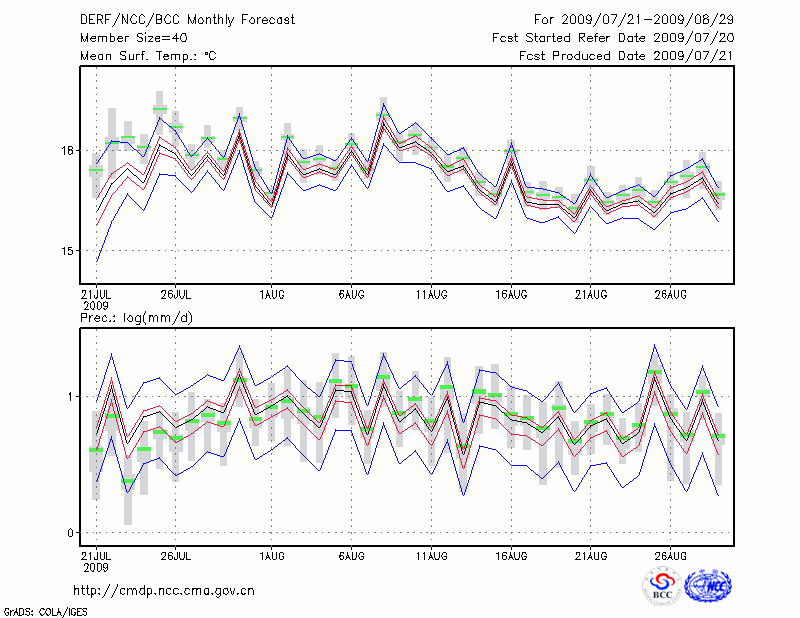This screenshot has width=800, height=618.
Task: Click 16AUG tick on precipitation chart axis
Action: tap(511, 555)
